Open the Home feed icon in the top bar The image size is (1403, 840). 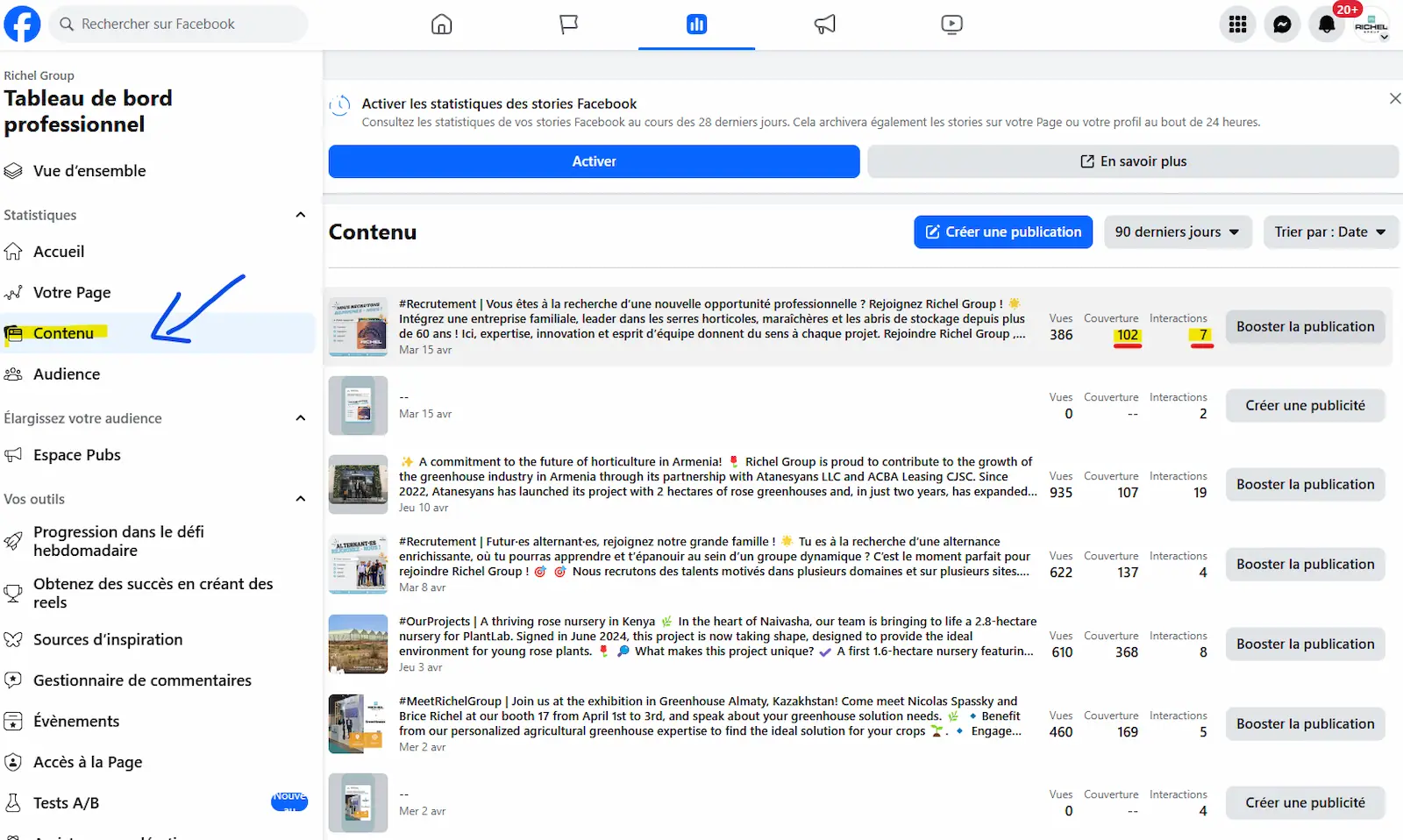click(442, 24)
